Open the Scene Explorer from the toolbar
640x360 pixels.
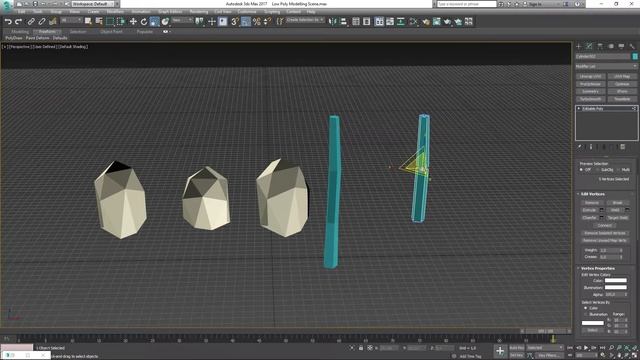[356, 22]
